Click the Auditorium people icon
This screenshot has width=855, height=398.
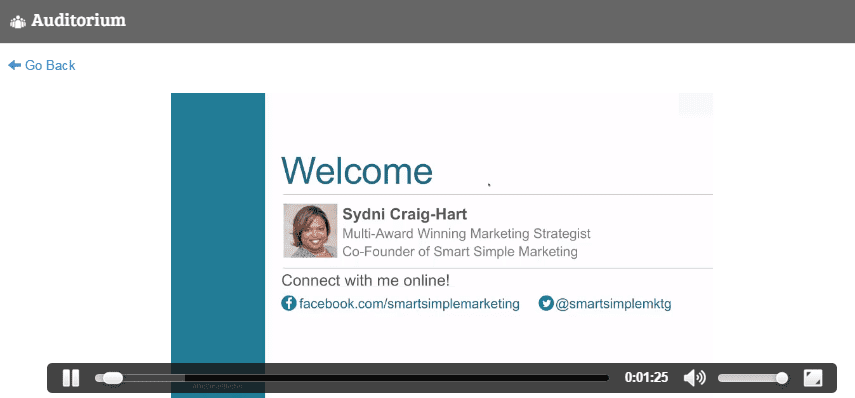click(x=18, y=22)
